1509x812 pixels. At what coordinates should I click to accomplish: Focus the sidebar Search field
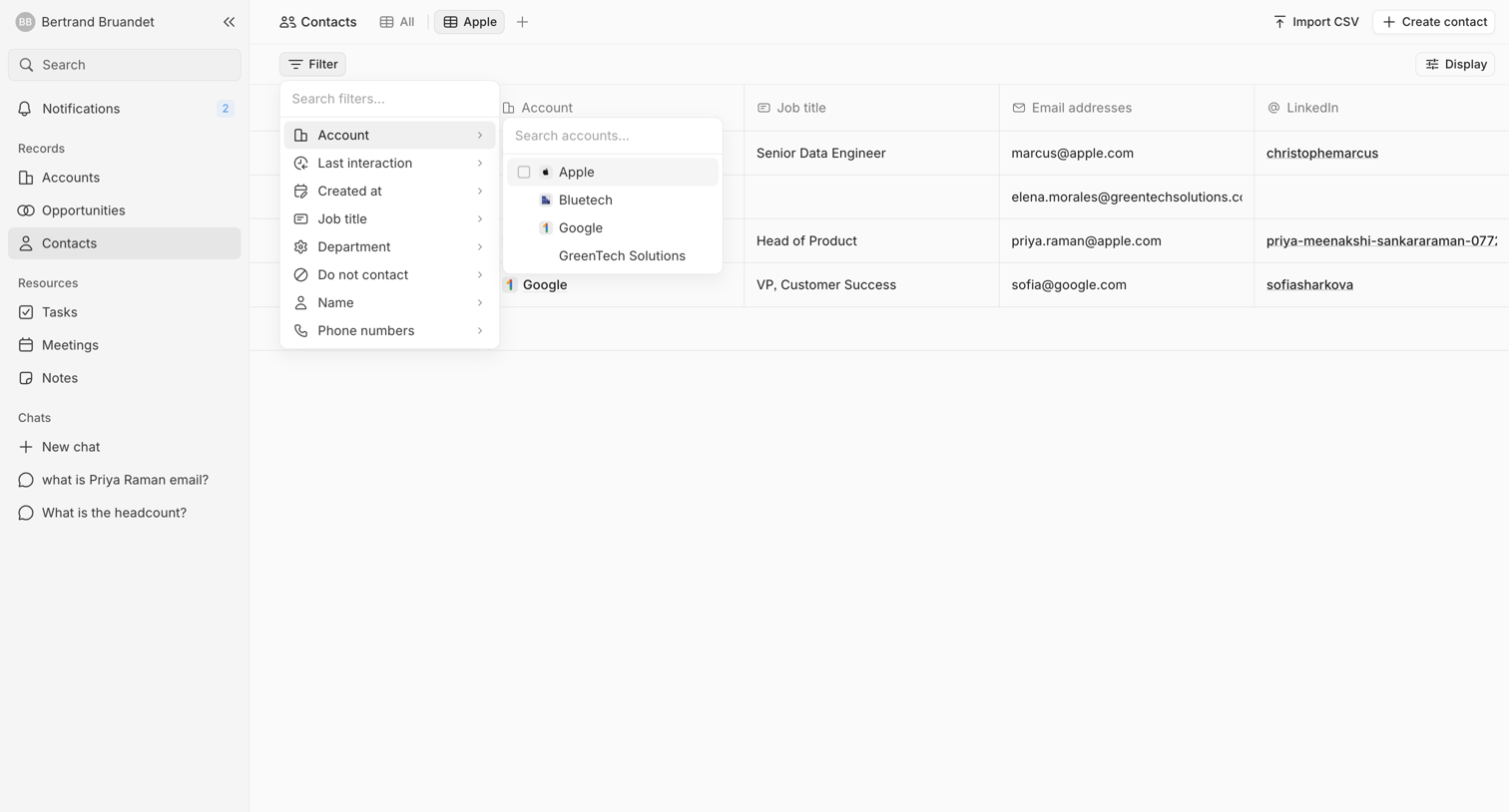click(x=125, y=65)
